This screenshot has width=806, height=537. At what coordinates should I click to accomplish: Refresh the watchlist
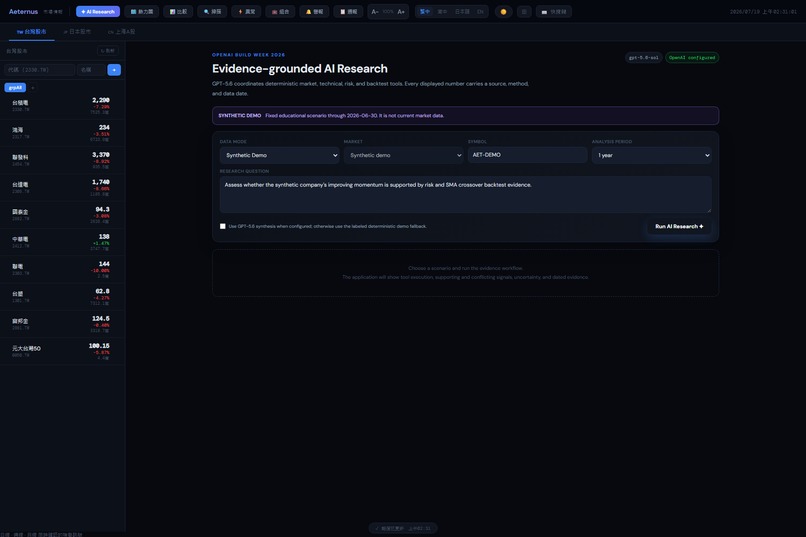[107, 51]
